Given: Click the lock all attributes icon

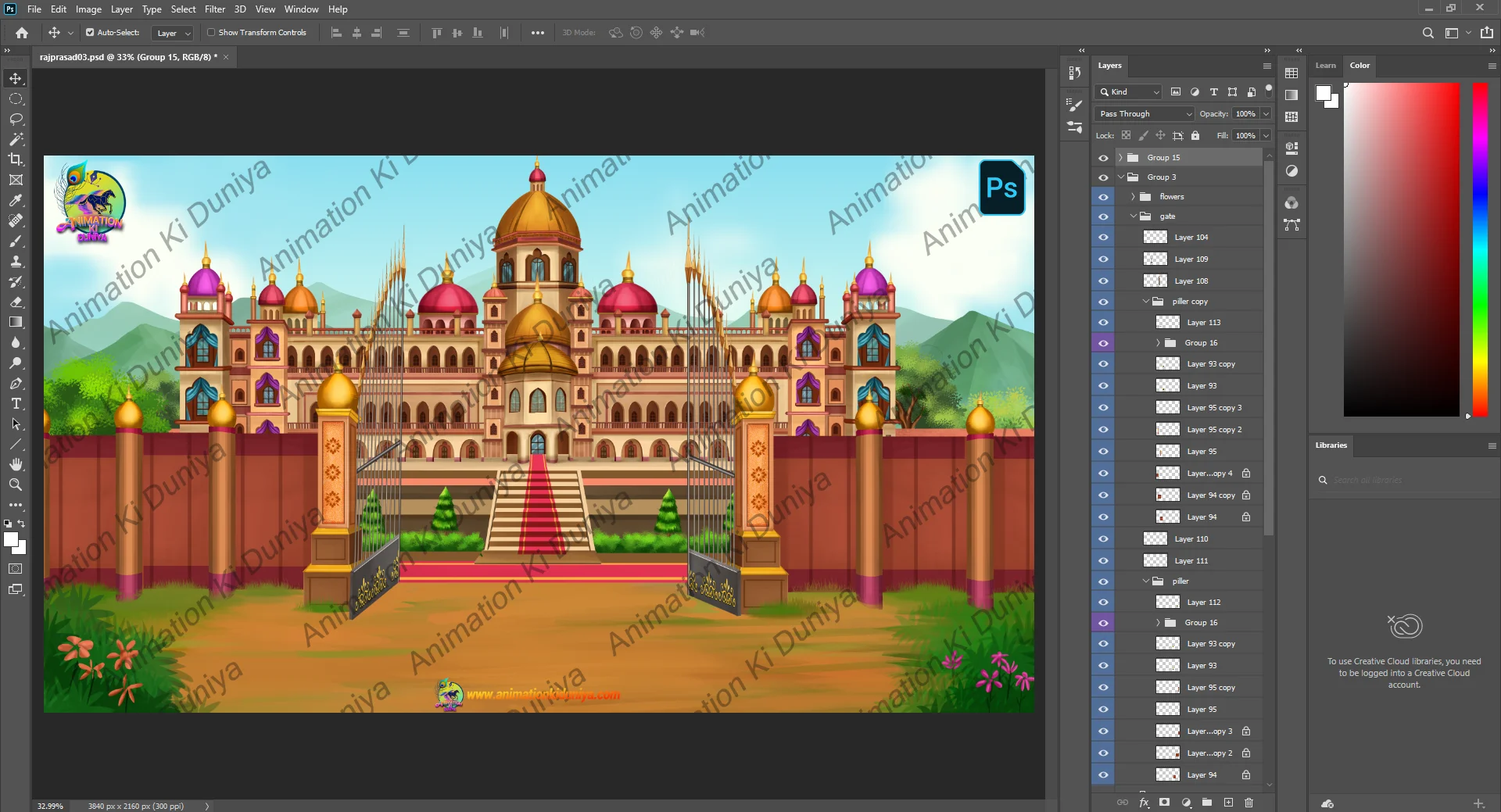Looking at the screenshot, I should click(x=1195, y=136).
